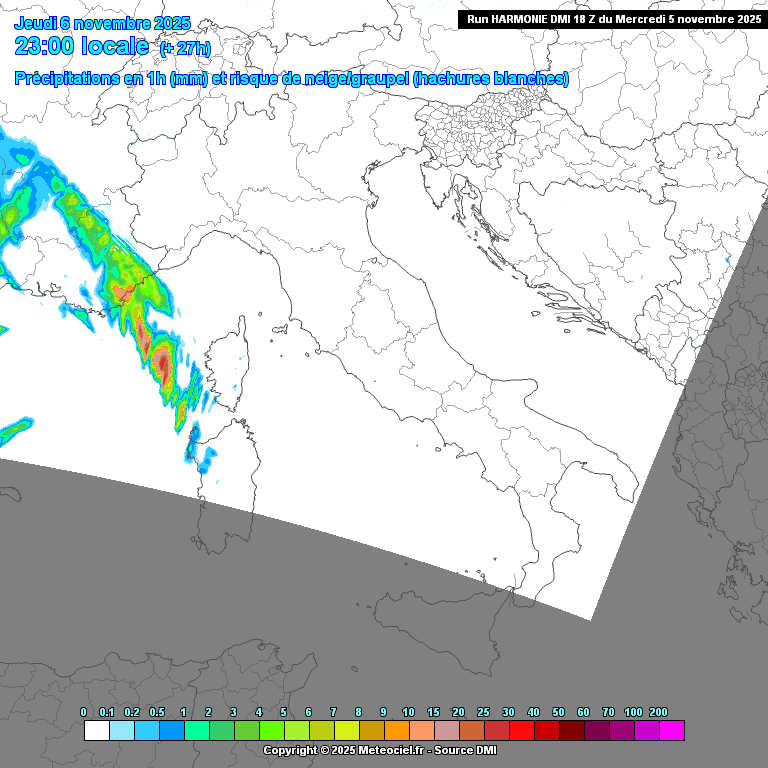Click the blue 0.5 mm legend swatch
The image size is (768, 768).
[x=172, y=731]
